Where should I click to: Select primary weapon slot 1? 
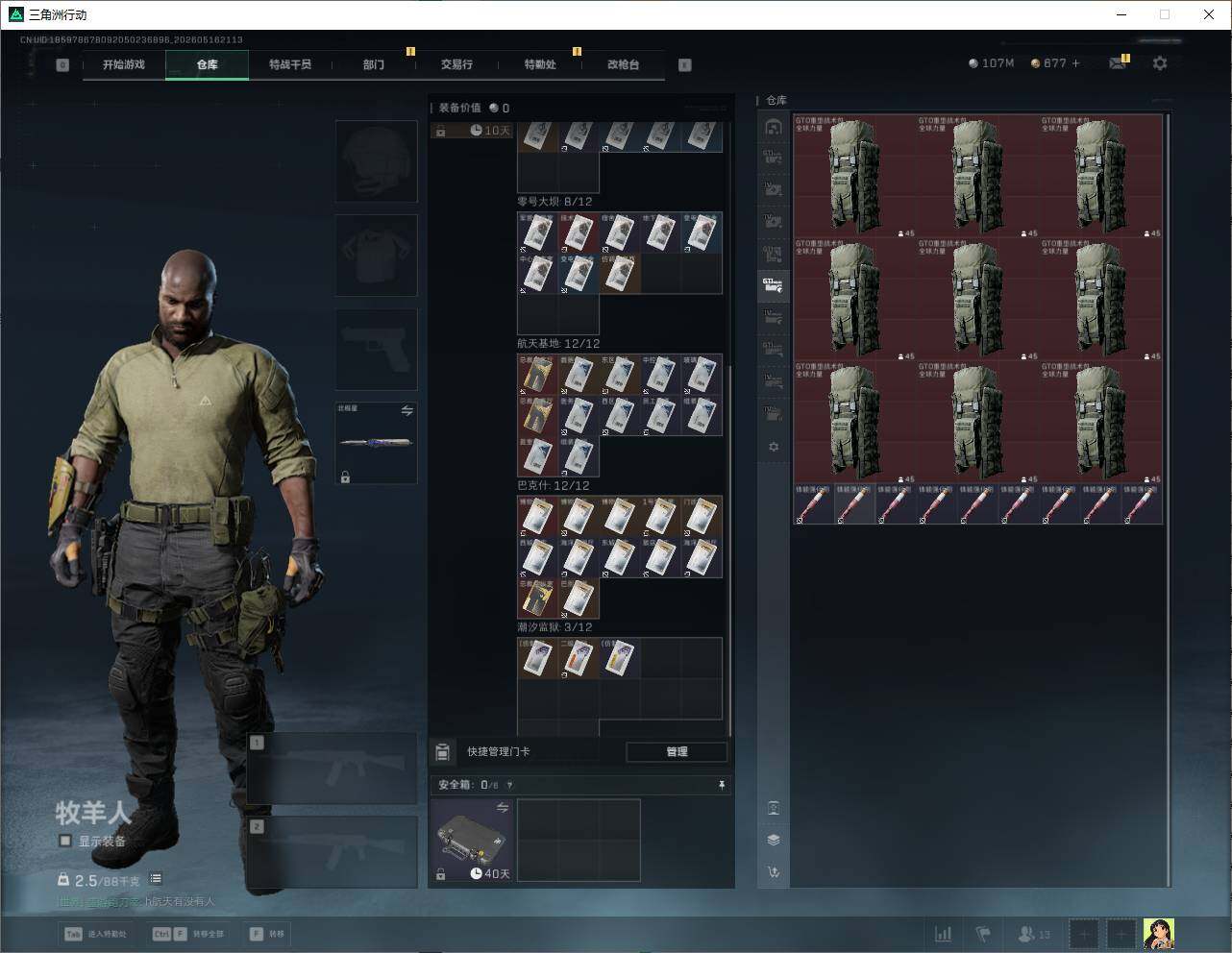click(333, 769)
